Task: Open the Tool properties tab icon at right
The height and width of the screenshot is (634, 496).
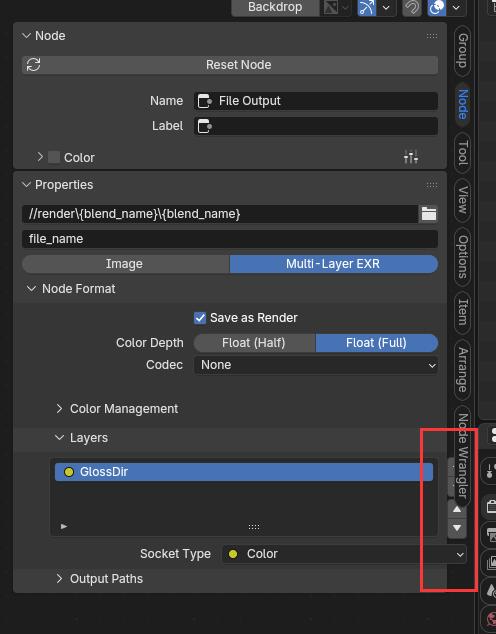Action: tap(490, 471)
